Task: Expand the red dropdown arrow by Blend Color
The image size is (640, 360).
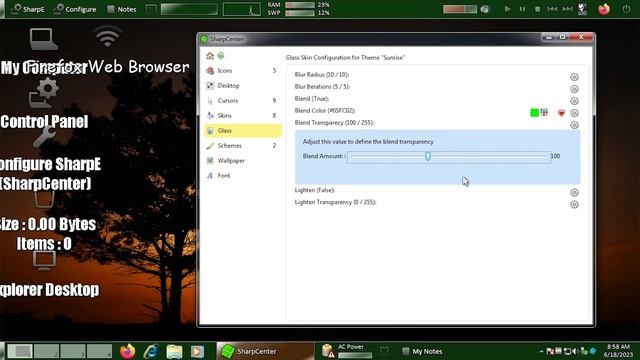Action: (x=561, y=113)
